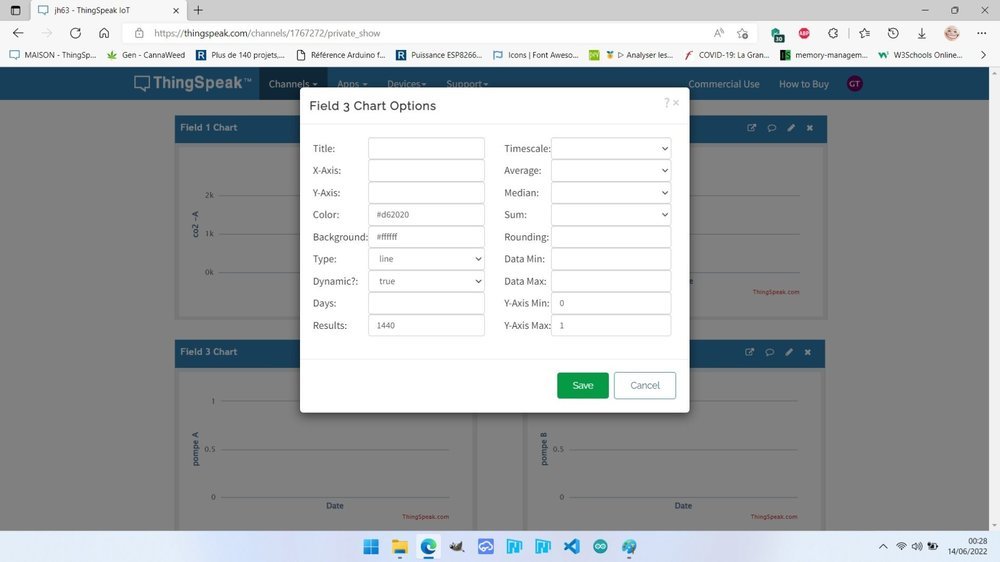Open the Type dropdown showing line
The image size is (1000, 562).
pos(426,259)
